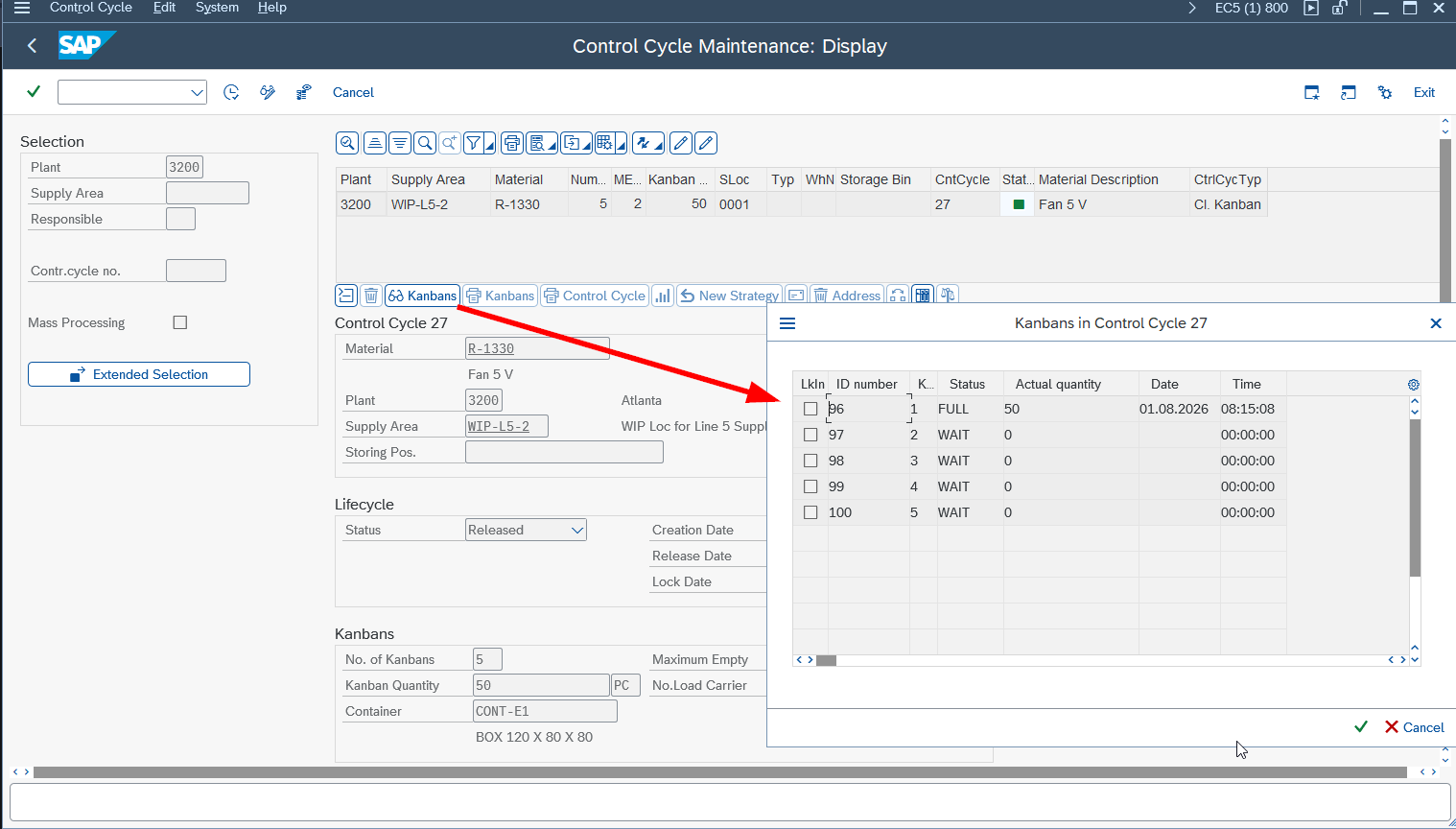1456x829 pixels.
Task: Open the transaction command field dropdown
Action: tap(197, 92)
